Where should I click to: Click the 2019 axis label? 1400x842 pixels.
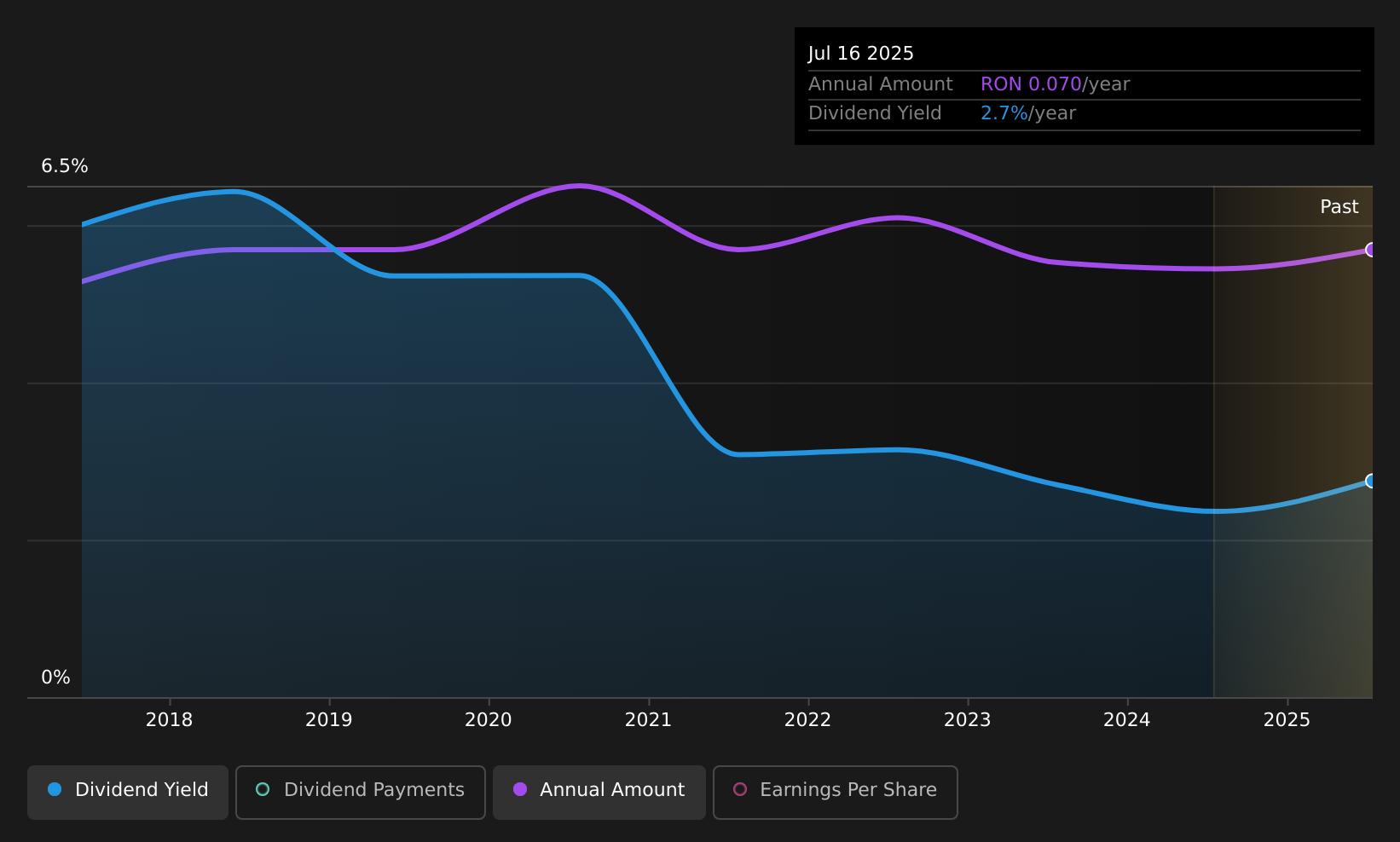point(329,720)
